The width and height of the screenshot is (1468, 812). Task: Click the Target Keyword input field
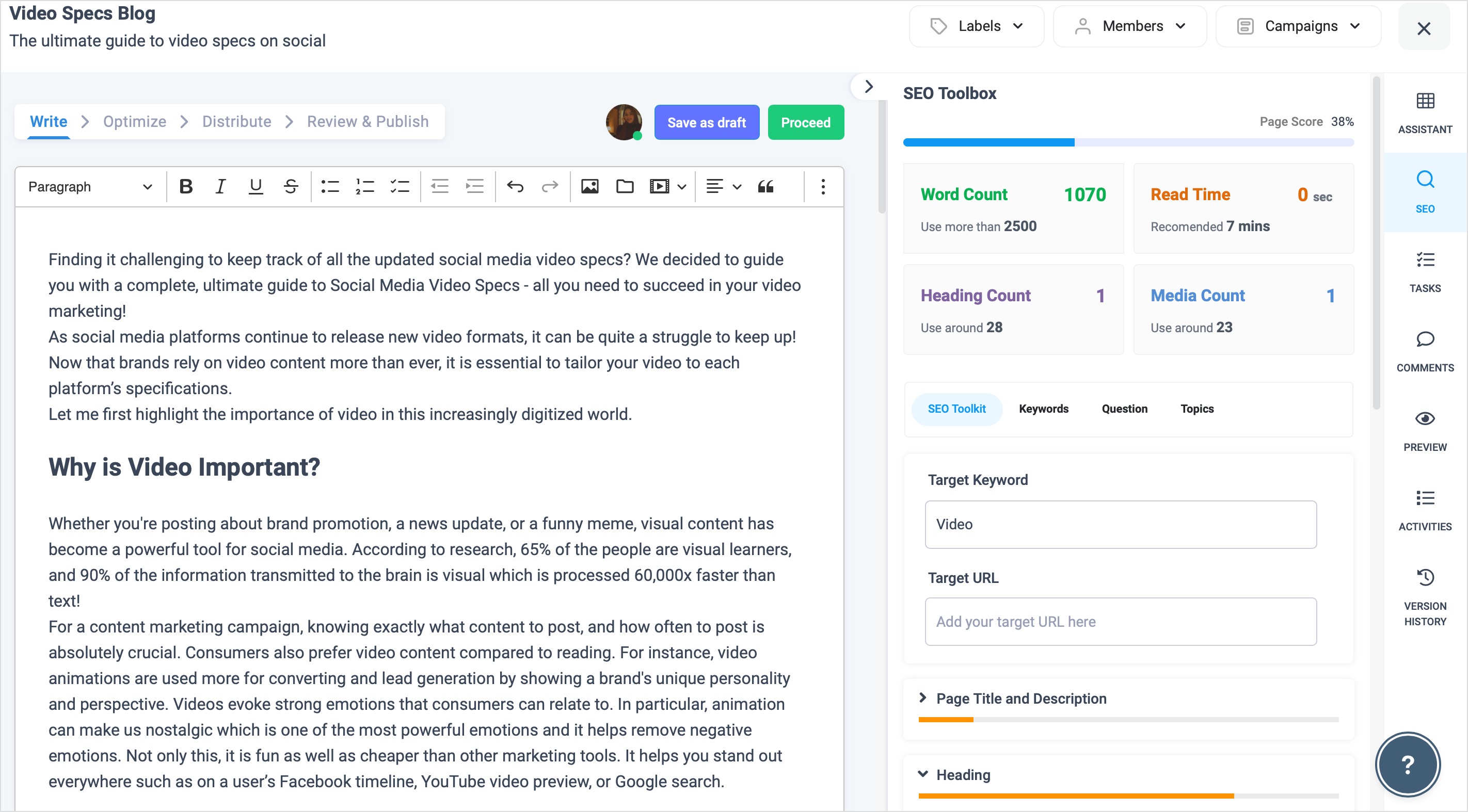click(1121, 525)
